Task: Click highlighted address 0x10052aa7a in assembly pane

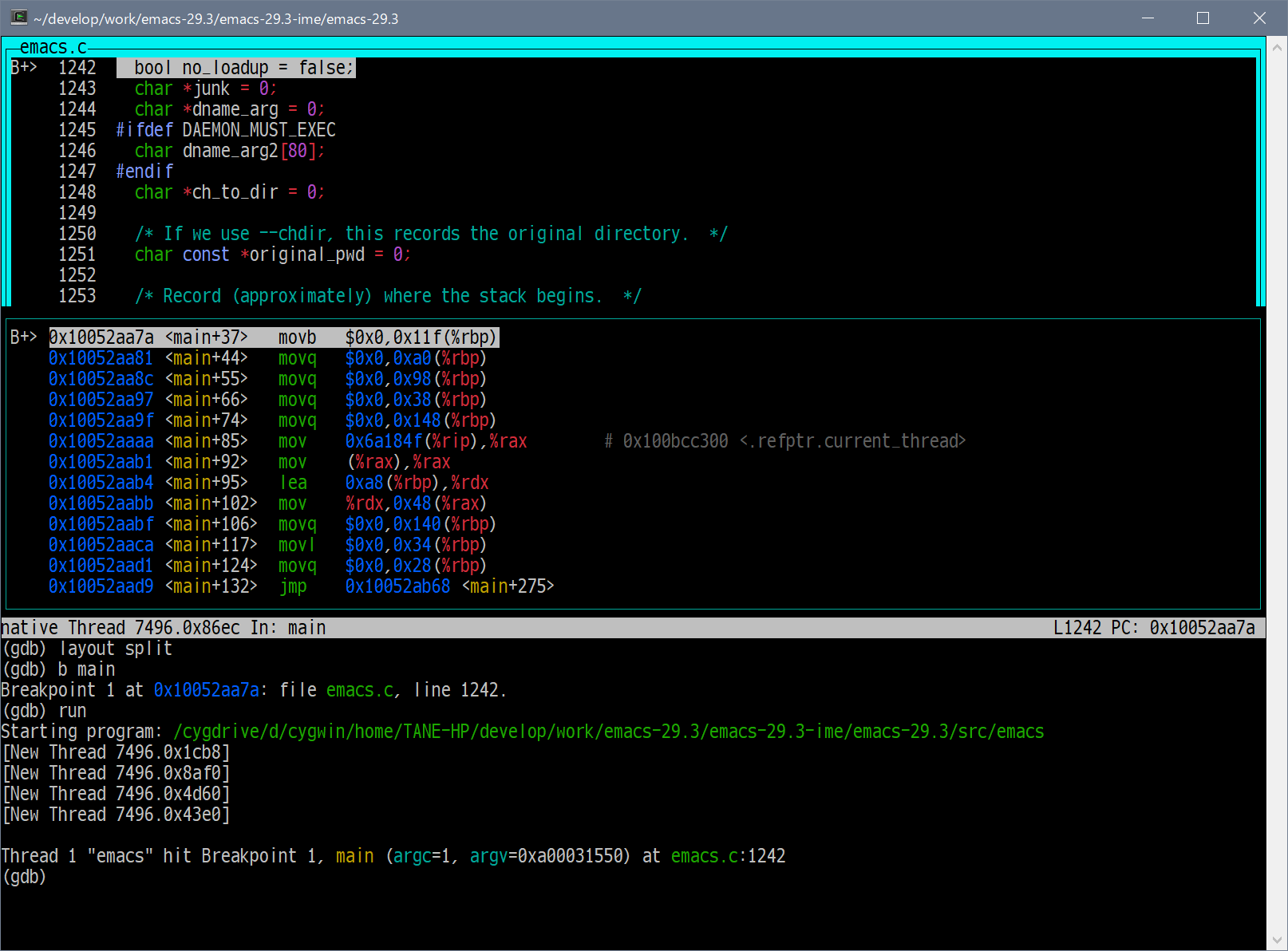Action: click(x=101, y=337)
